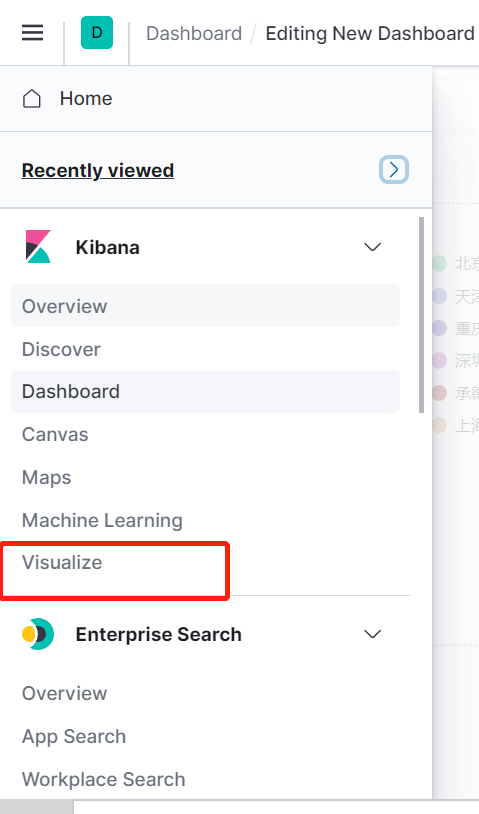Open the Visualize menu item
Image resolution: width=479 pixels, height=814 pixels.
click(62, 562)
